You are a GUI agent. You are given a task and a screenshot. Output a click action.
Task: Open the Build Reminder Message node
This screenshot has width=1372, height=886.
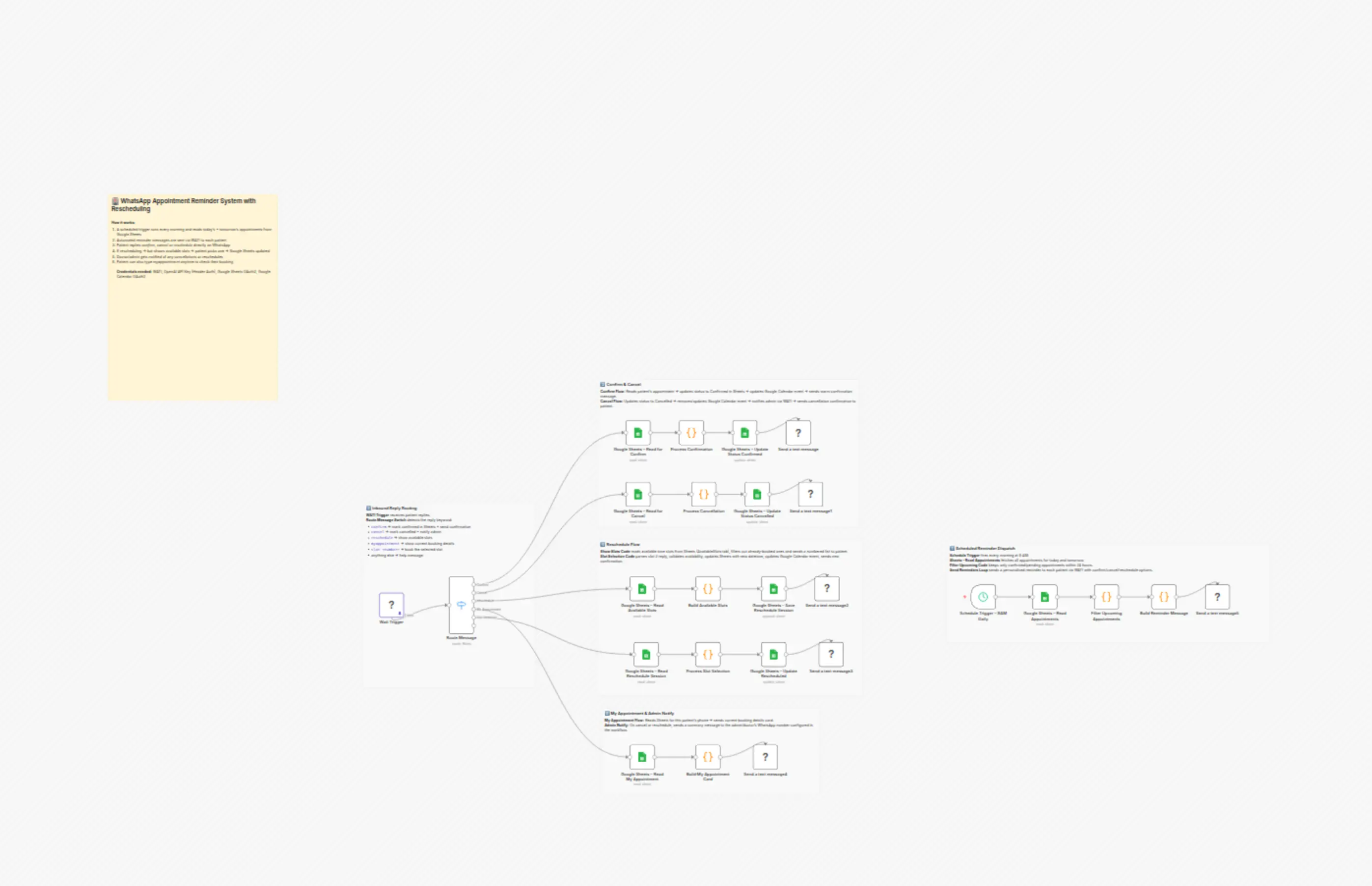[x=1164, y=596]
